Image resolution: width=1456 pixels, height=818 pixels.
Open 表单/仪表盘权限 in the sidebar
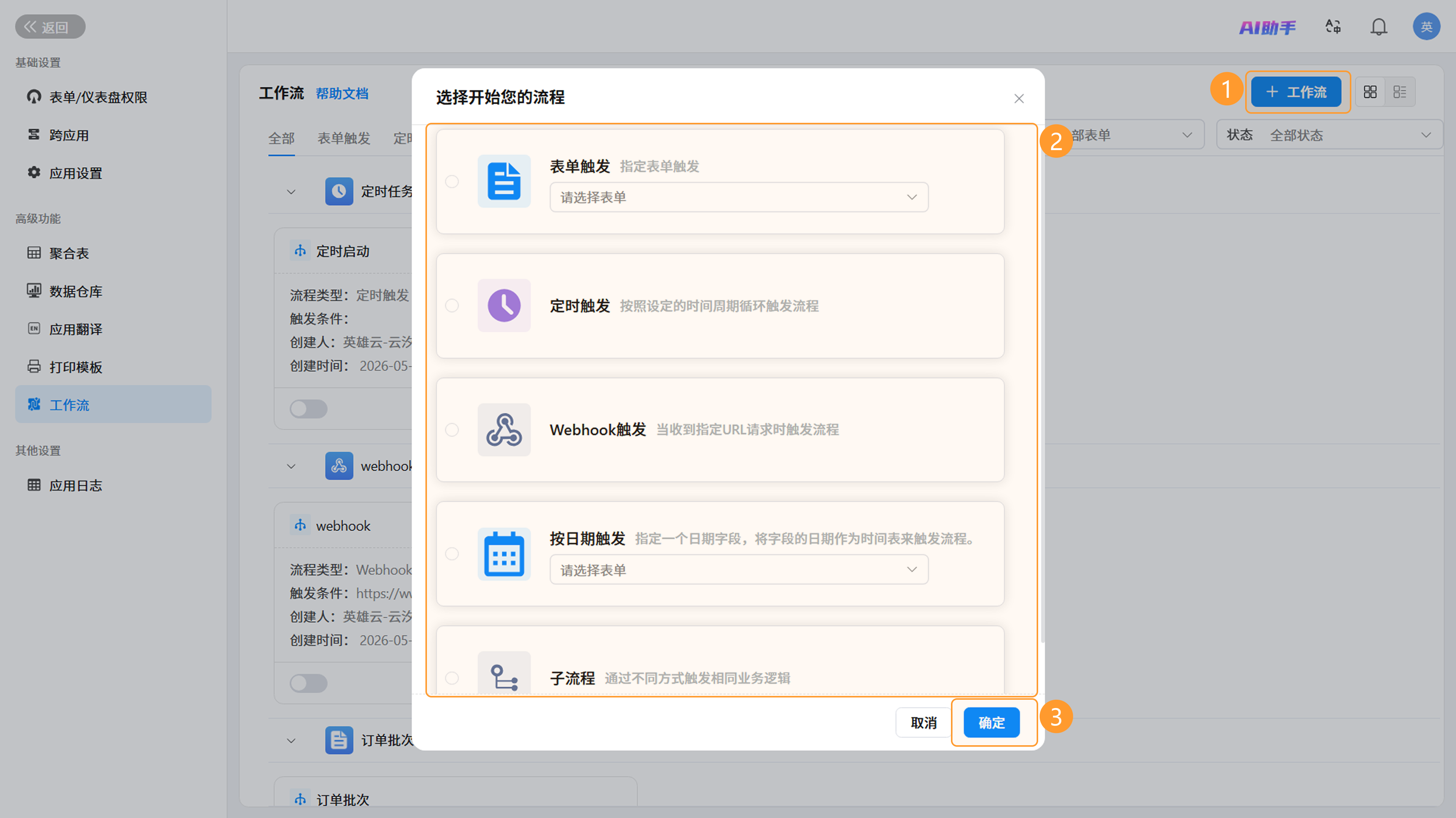coord(113,97)
